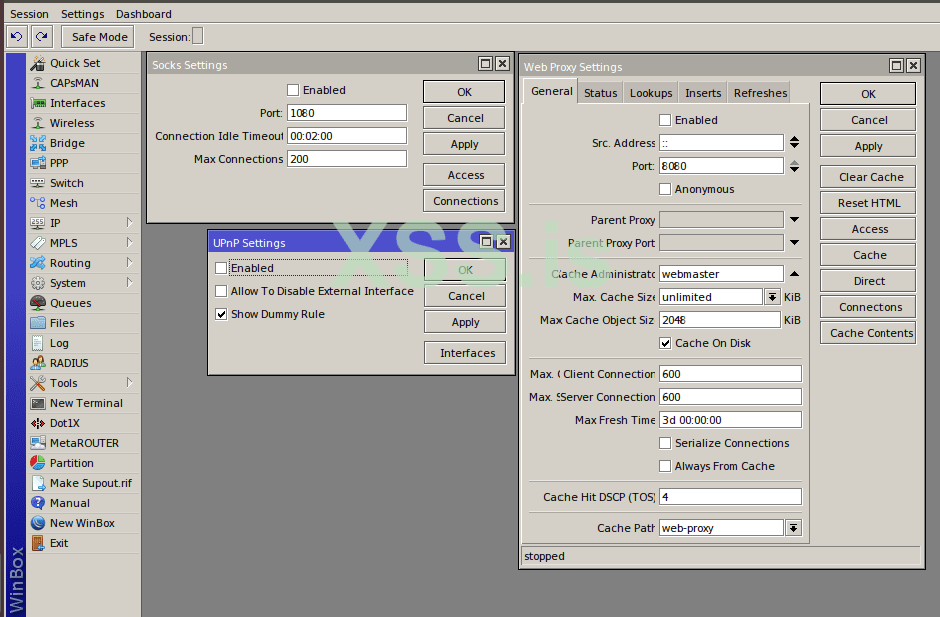
Task: Click Make Supout.rif in sidebar
Action: coord(84,483)
